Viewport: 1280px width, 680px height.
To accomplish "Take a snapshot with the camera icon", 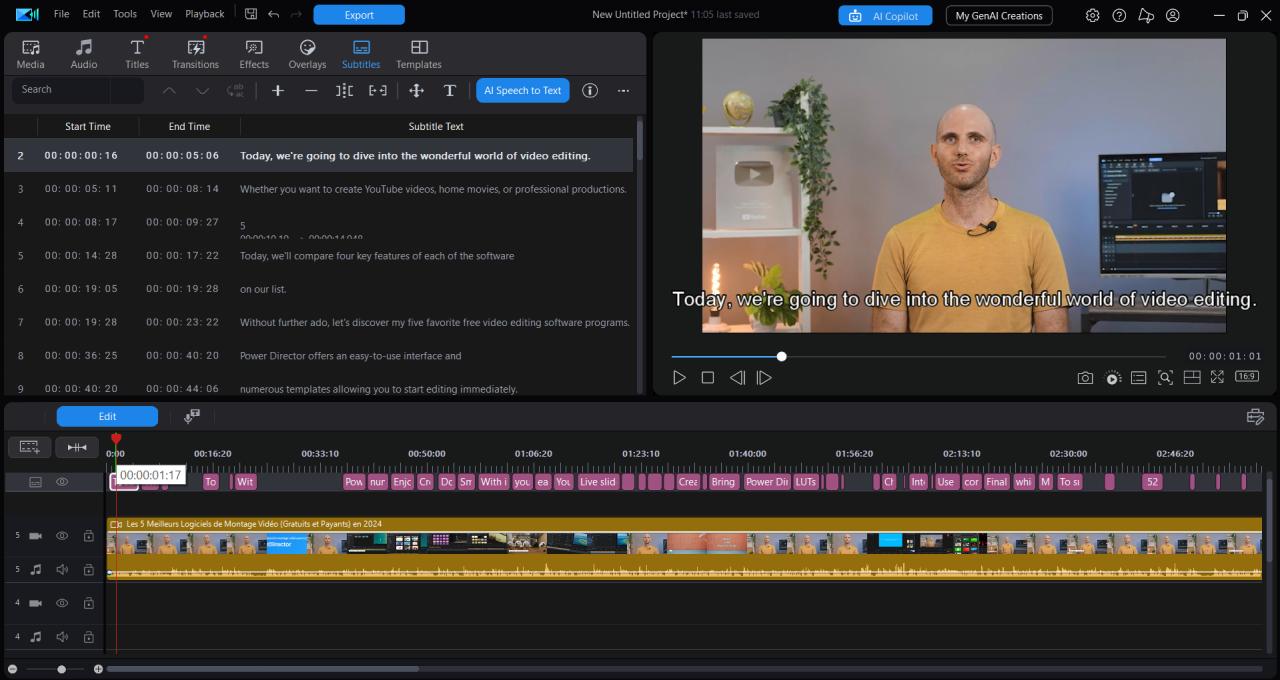I will pos(1085,378).
